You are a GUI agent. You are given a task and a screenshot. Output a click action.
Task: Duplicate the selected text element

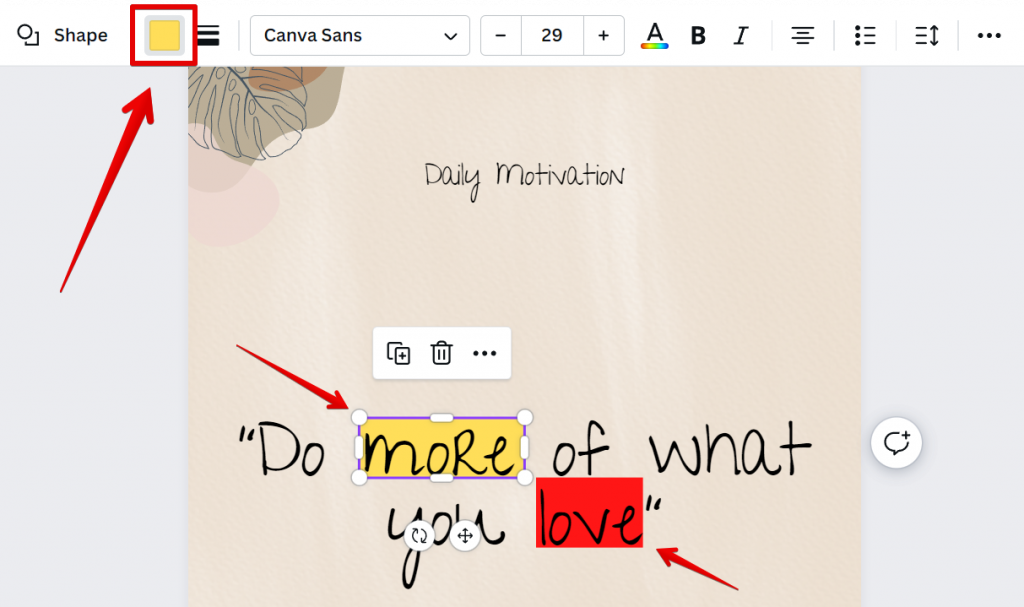pyautogui.click(x=398, y=353)
